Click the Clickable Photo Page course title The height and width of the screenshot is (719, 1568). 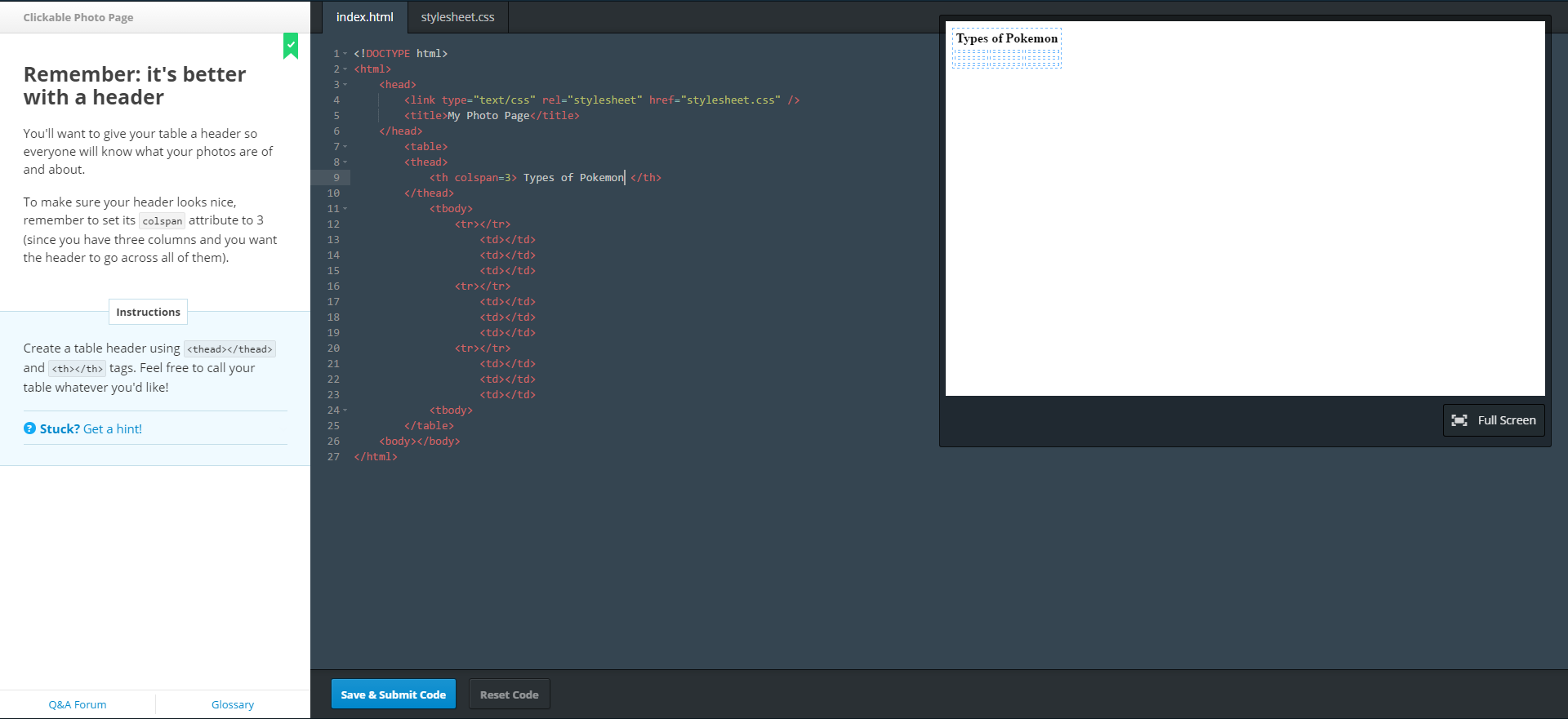78,17
